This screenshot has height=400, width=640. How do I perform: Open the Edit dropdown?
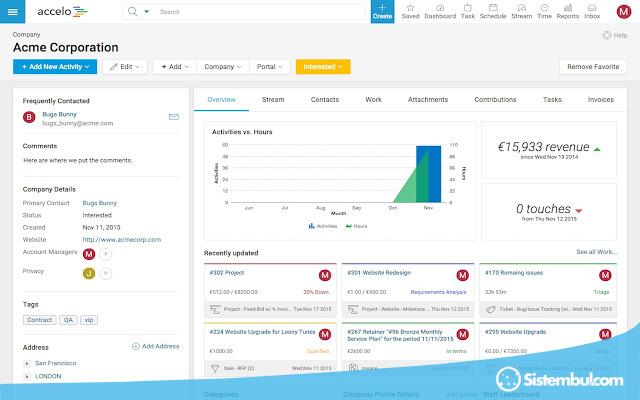coord(125,67)
